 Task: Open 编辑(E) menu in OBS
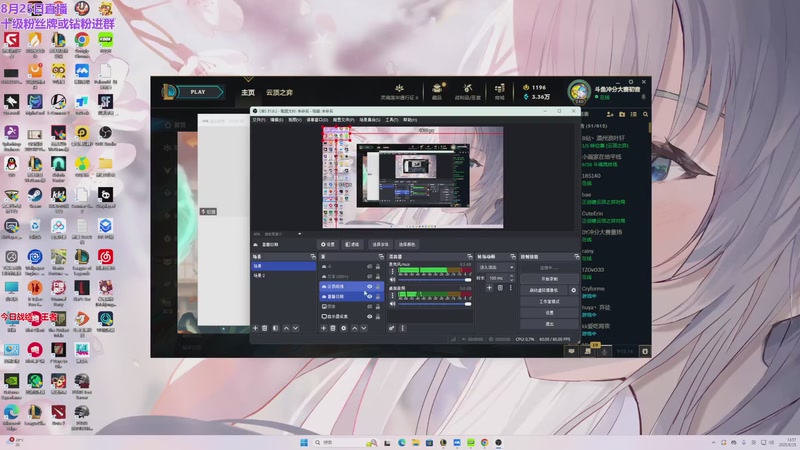[x=276, y=120]
